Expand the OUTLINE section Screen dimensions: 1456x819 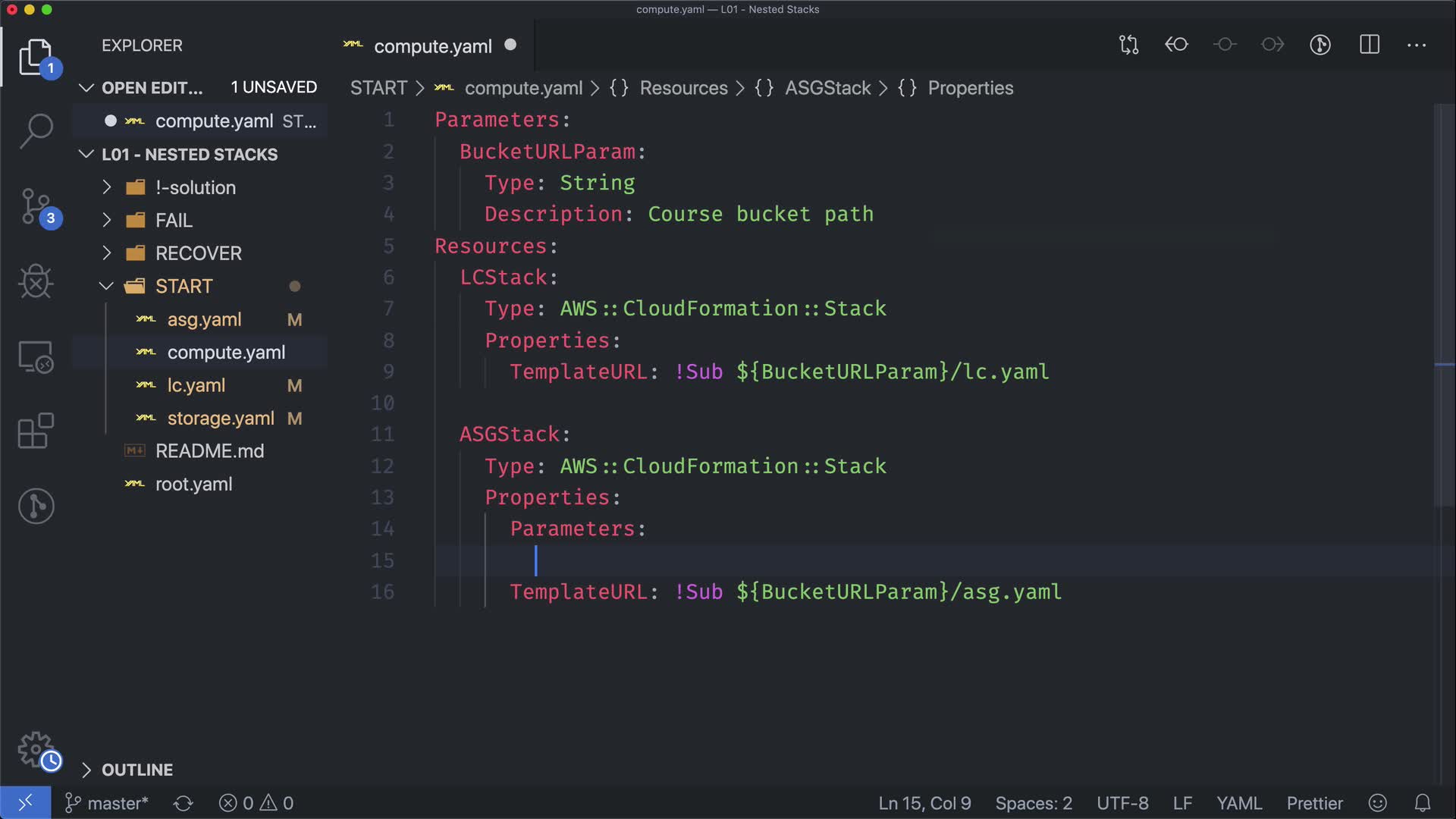point(136,770)
